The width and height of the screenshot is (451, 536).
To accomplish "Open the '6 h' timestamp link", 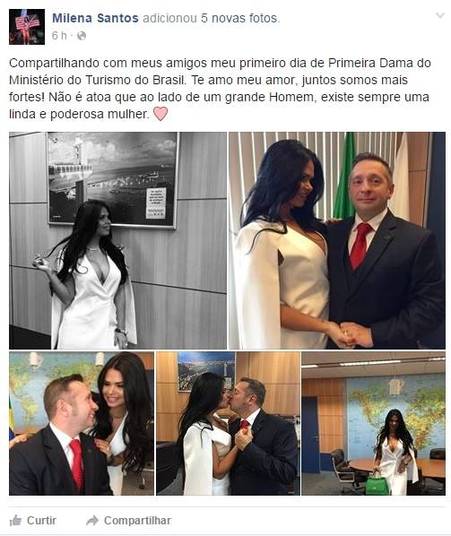I will (59, 36).
